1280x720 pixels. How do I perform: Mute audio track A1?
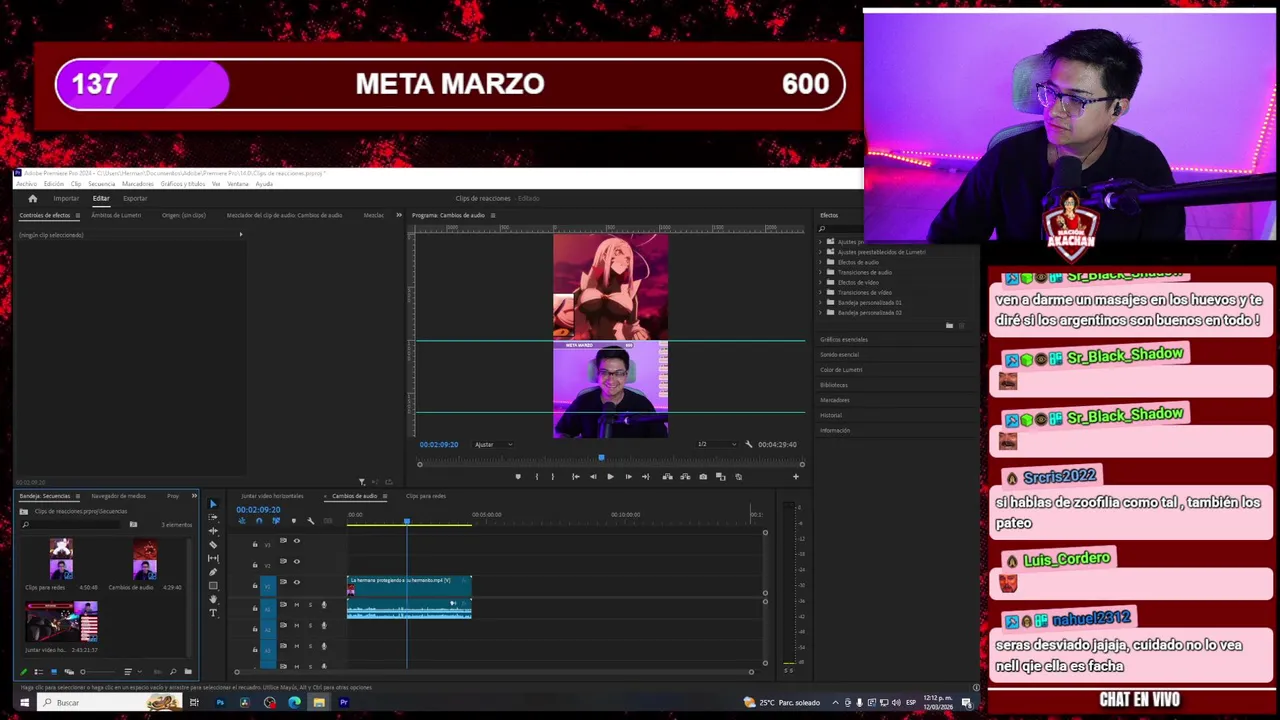coord(297,605)
